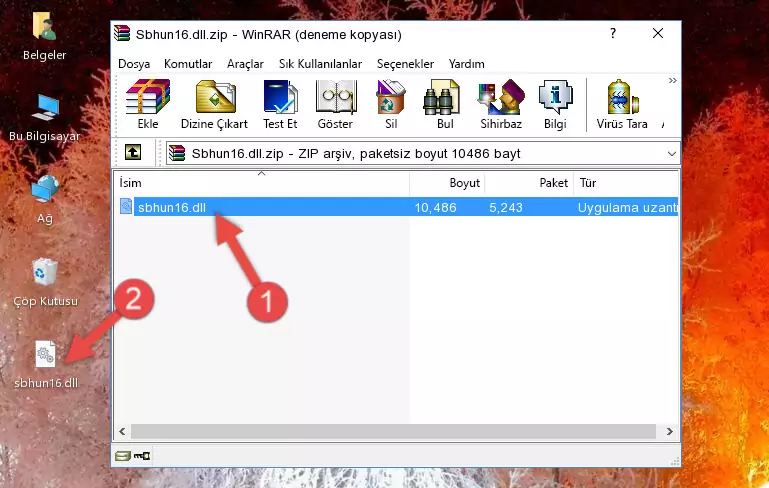Click the horizontal scrollbar track
Viewport: 769px width, 488px height.
(x=393, y=432)
